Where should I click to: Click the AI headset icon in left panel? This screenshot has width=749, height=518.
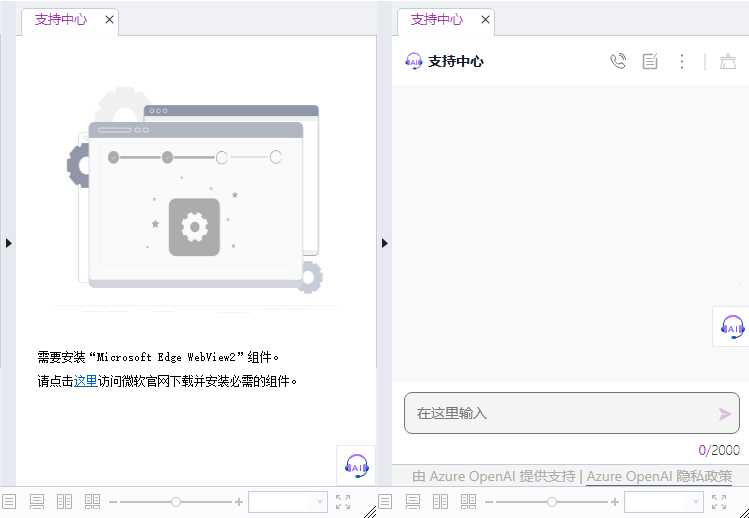tap(356, 465)
